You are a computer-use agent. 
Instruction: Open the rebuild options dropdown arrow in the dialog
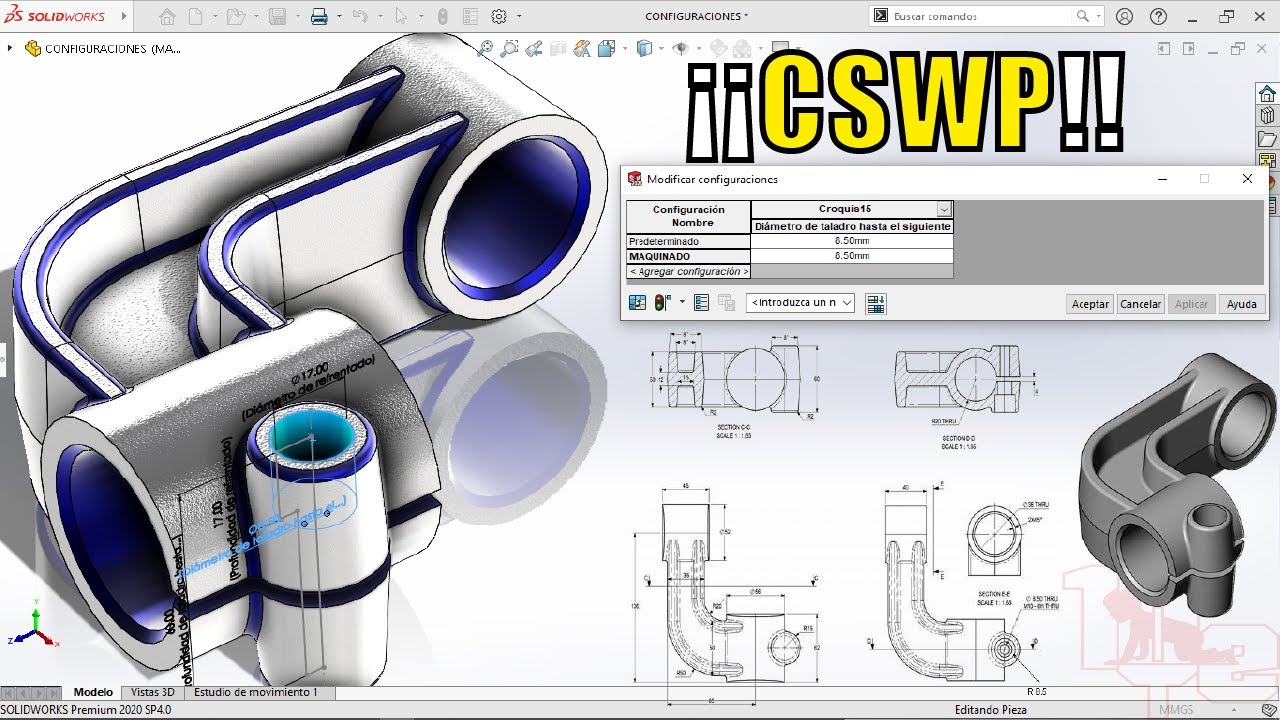(682, 302)
